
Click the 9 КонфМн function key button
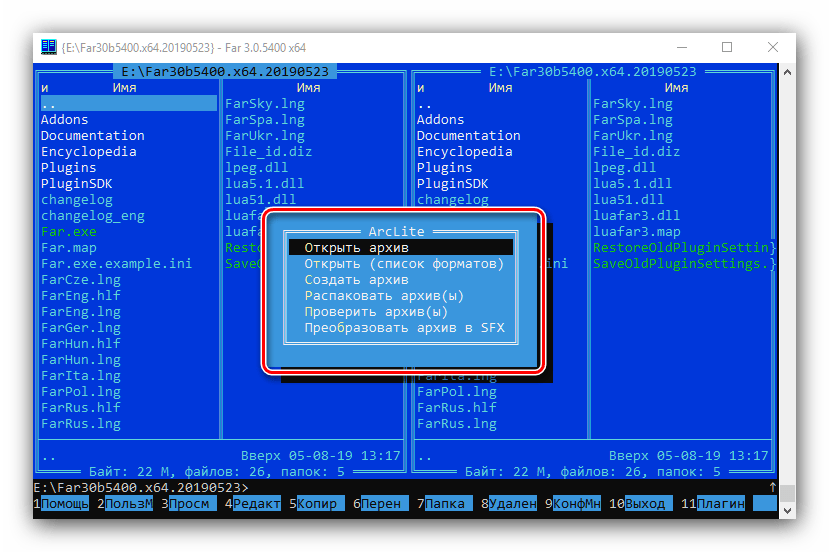(x=573, y=503)
